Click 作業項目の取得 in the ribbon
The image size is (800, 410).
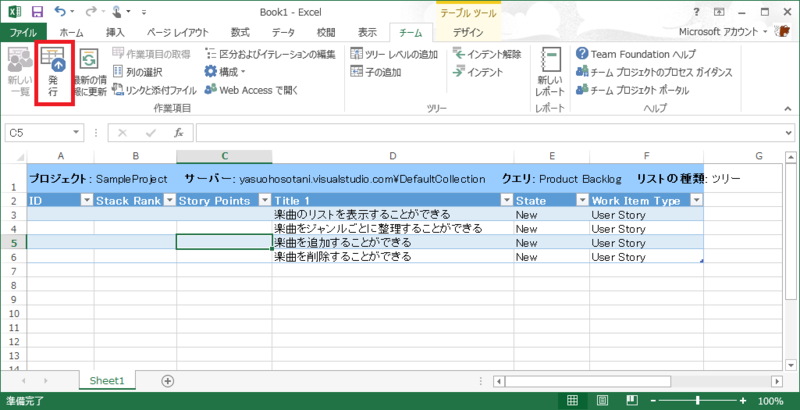pyautogui.click(x=151, y=54)
